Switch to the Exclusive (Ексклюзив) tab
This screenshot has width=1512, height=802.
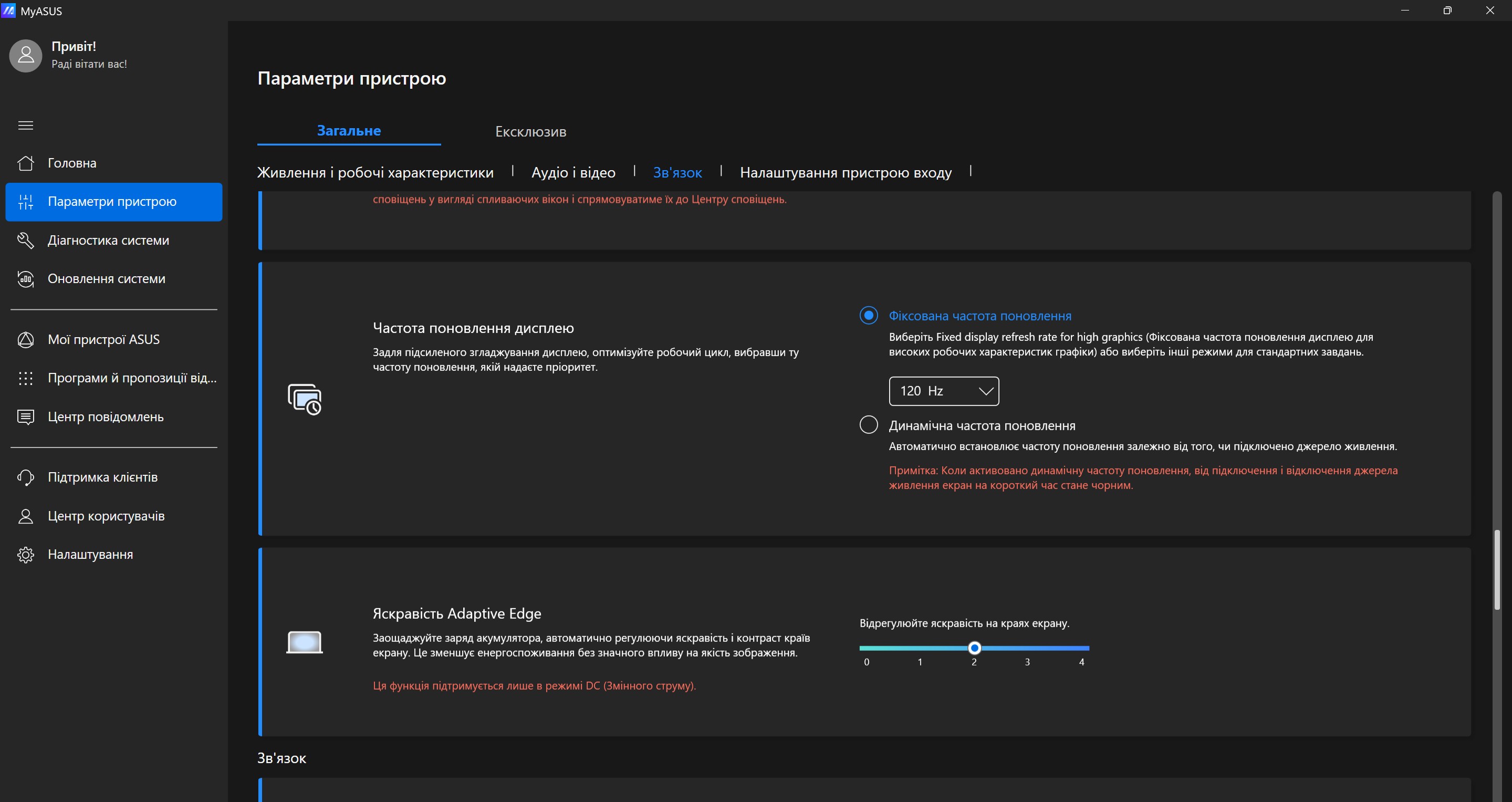click(530, 131)
